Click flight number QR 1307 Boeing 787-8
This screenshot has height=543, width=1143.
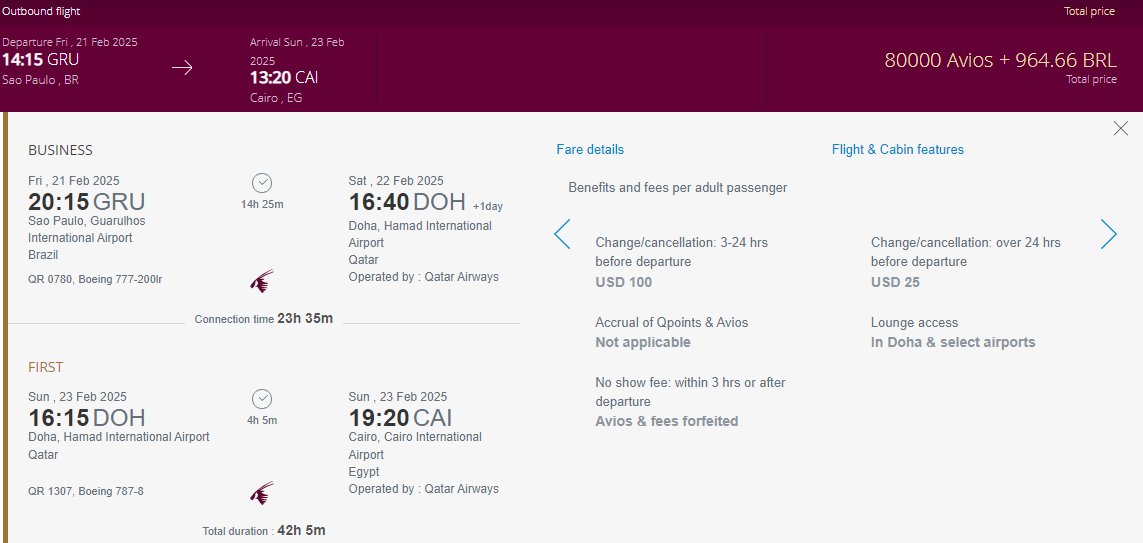(86, 491)
